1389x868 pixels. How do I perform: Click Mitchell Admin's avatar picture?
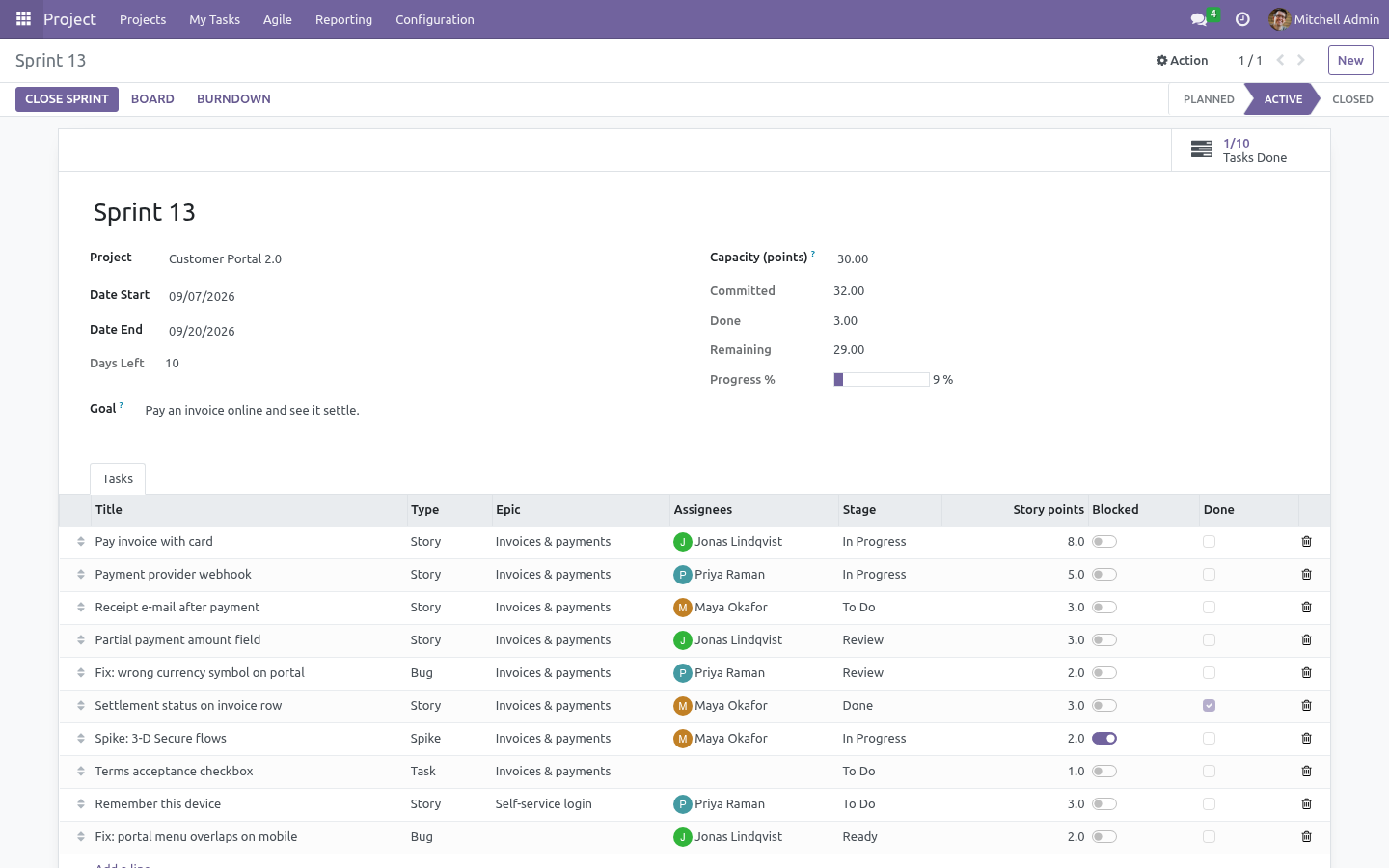1279,19
